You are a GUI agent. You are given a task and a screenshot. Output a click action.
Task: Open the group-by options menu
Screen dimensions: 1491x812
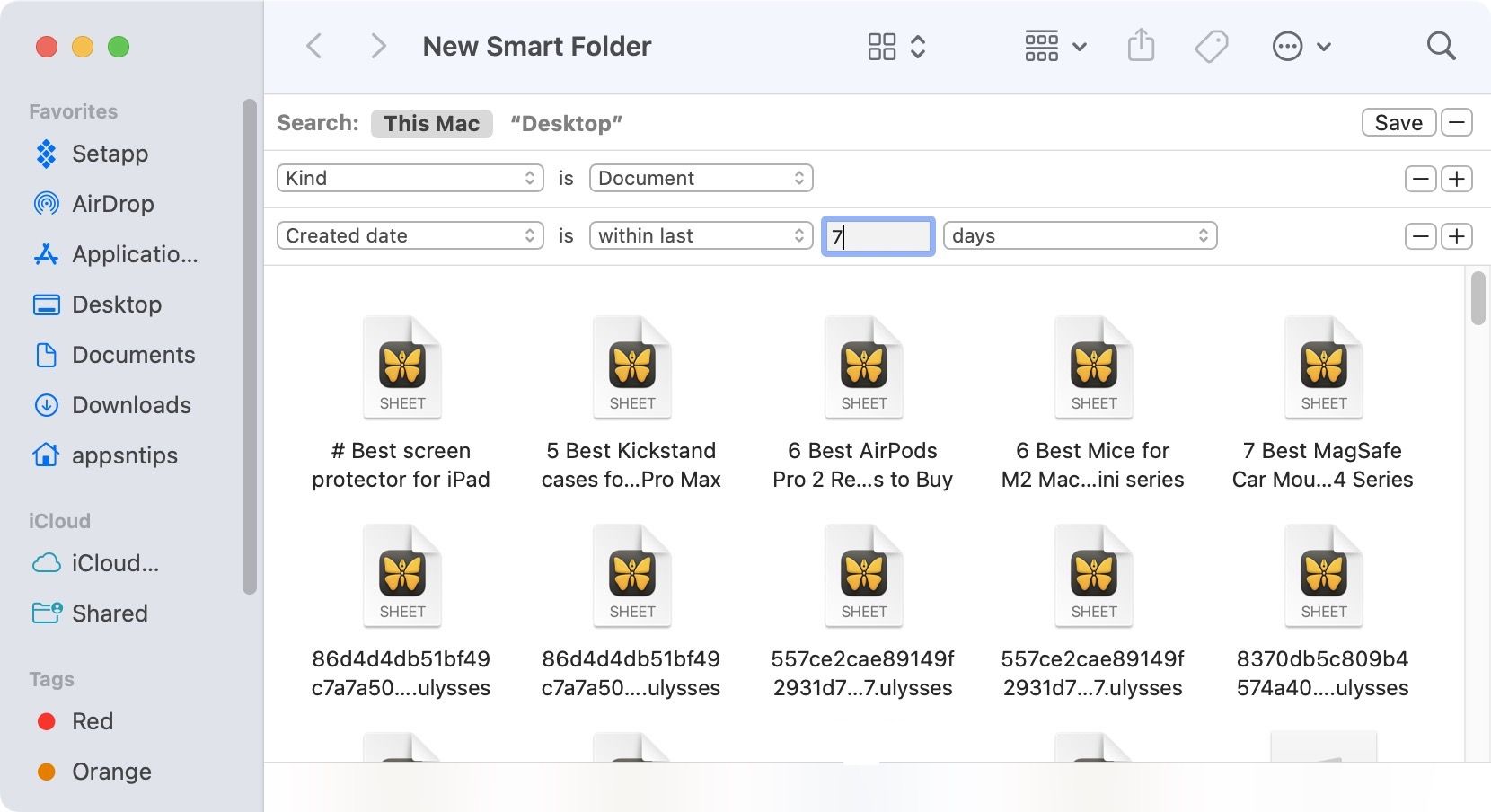click(1055, 46)
